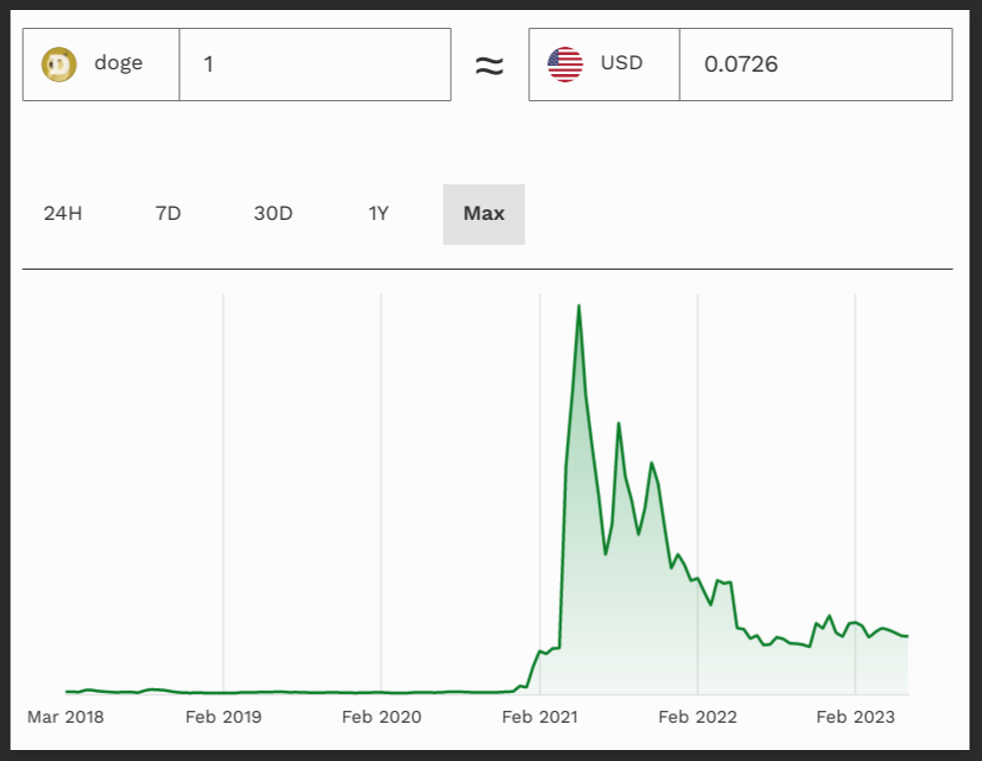Switch to the 24H time range
This screenshot has width=982, height=761.
(62, 213)
